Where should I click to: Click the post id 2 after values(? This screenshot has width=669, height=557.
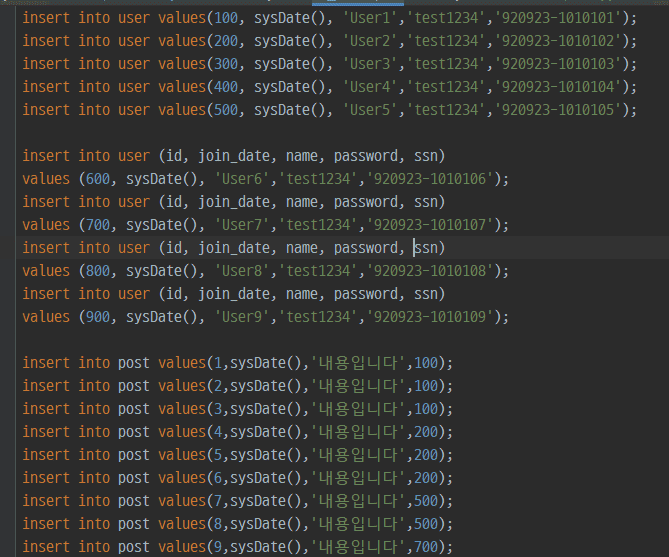click(218, 386)
